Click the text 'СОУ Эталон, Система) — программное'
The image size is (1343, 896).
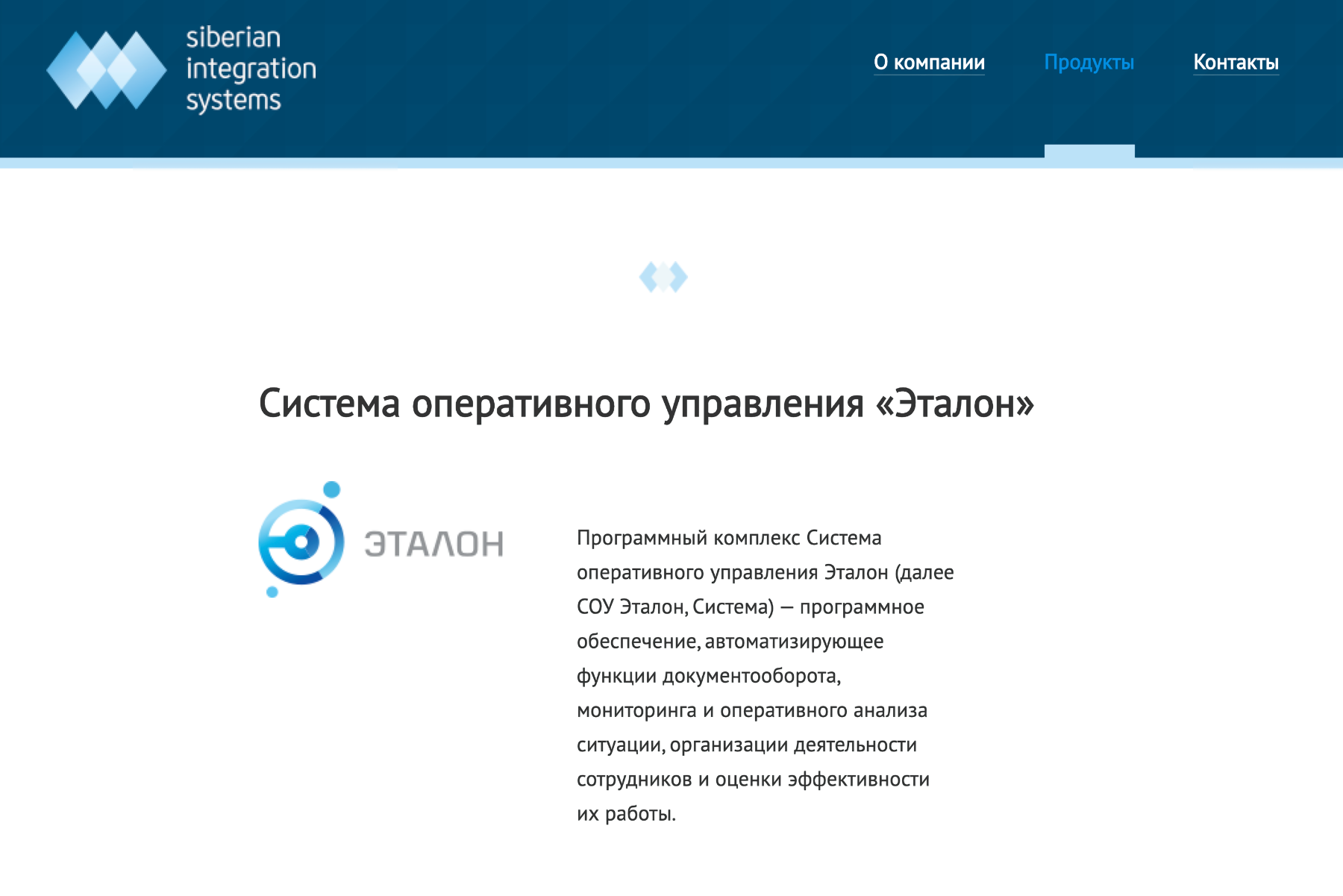(x=750, y=607)
